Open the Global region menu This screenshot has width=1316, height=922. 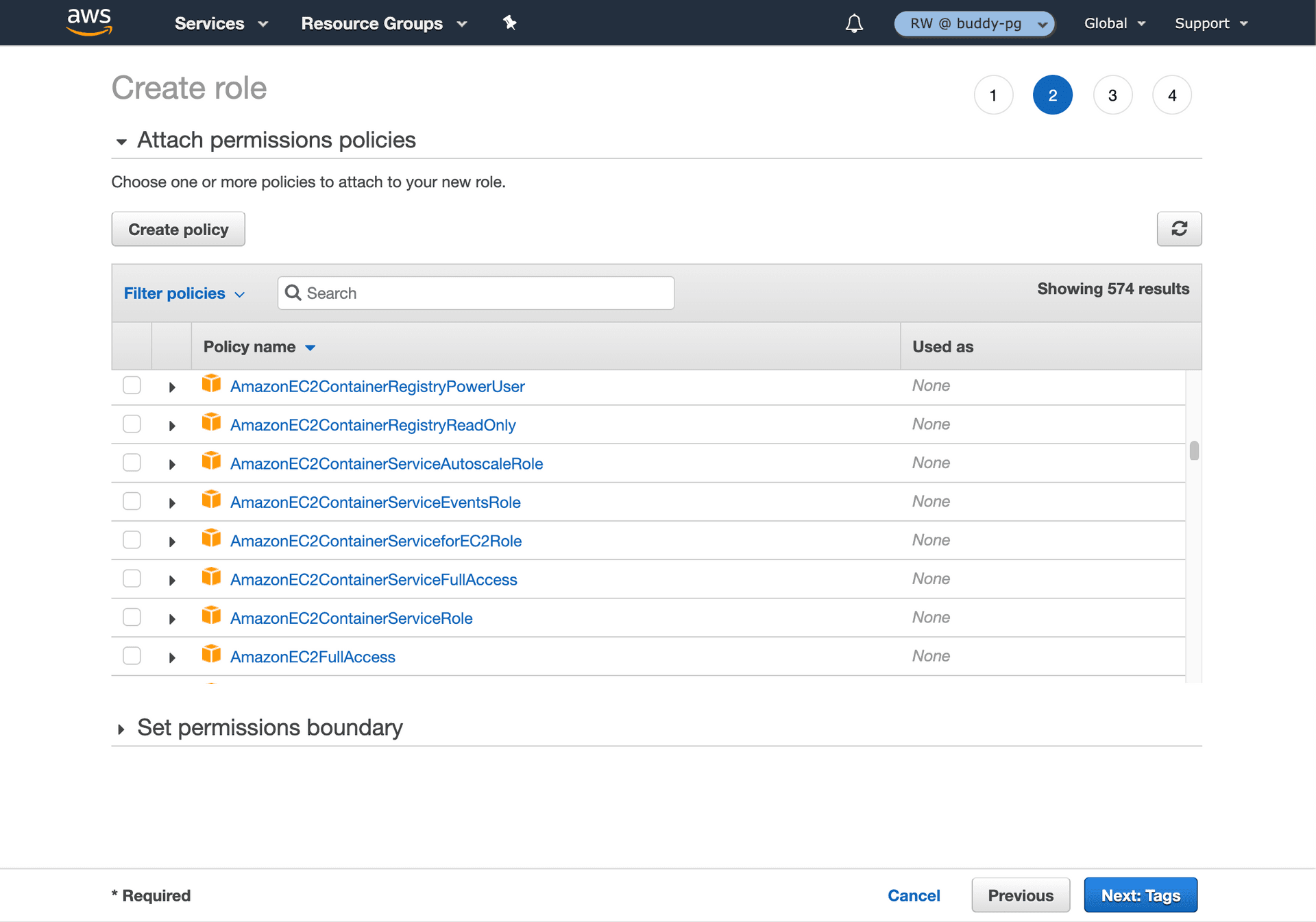click(1114, 23)
